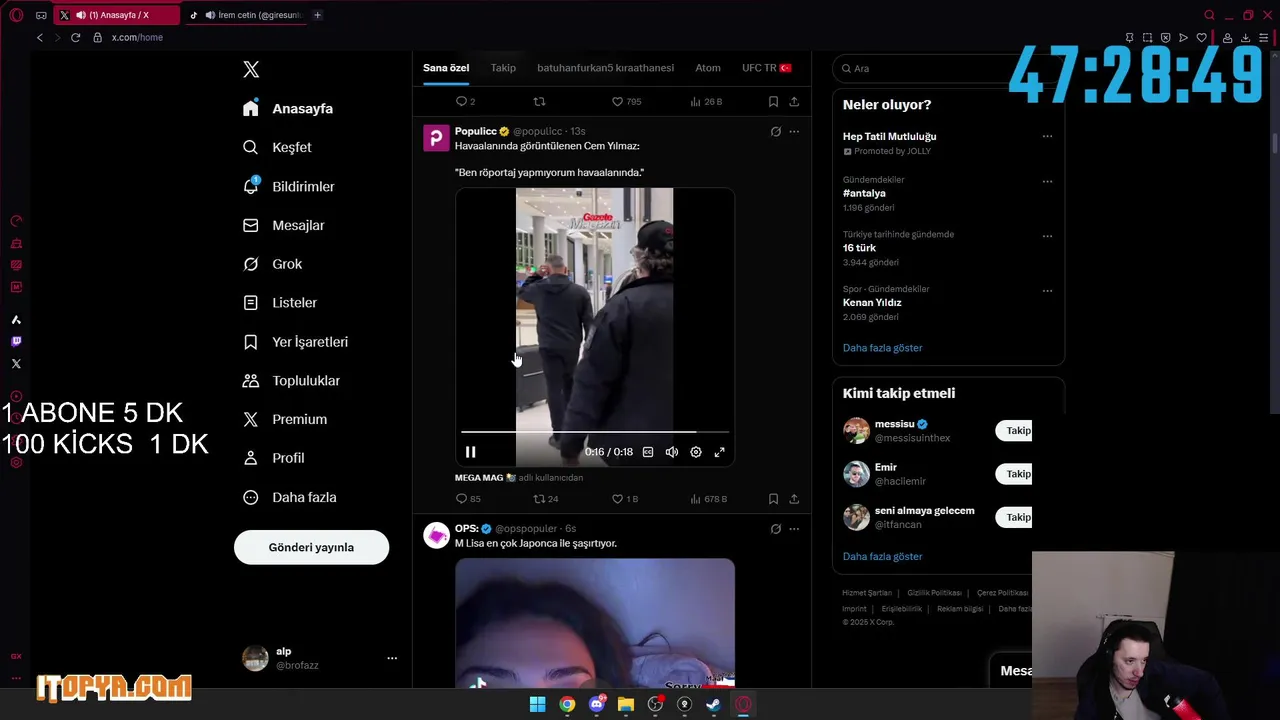Switch to Atom tab
The height and width of the screenshot is (720, 1280).
pos(708,68)
